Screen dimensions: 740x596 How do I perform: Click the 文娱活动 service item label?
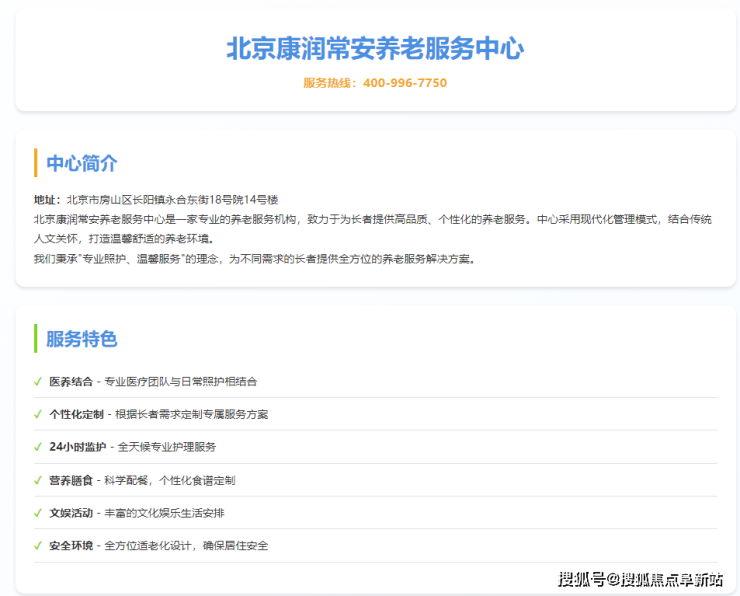click(71, 513)
